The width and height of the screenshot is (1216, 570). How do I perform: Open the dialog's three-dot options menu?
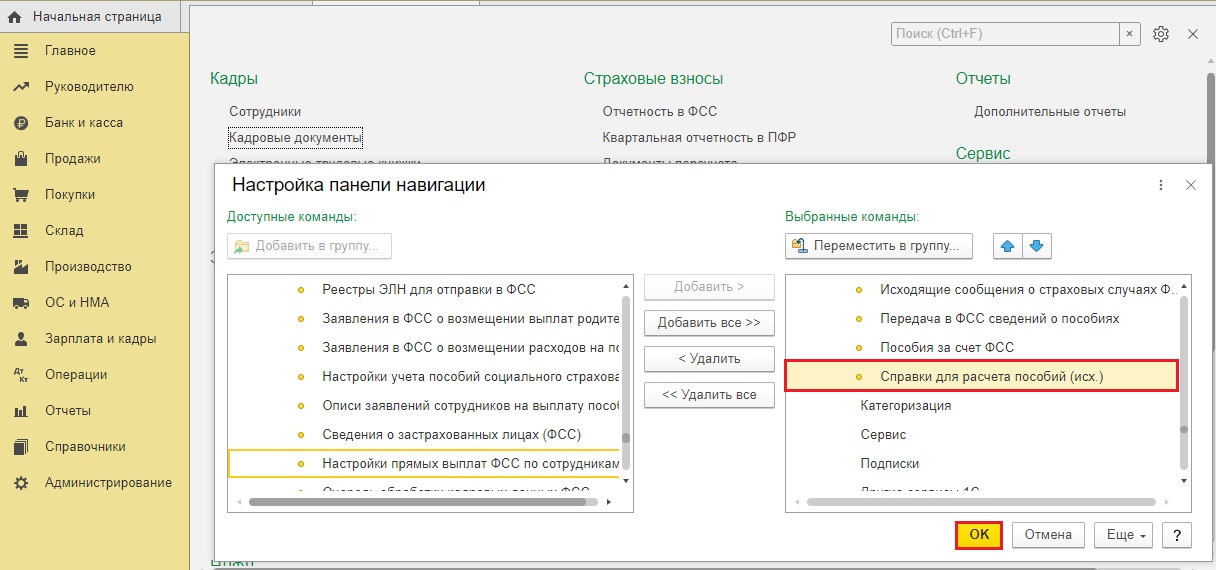[1161, 185]
